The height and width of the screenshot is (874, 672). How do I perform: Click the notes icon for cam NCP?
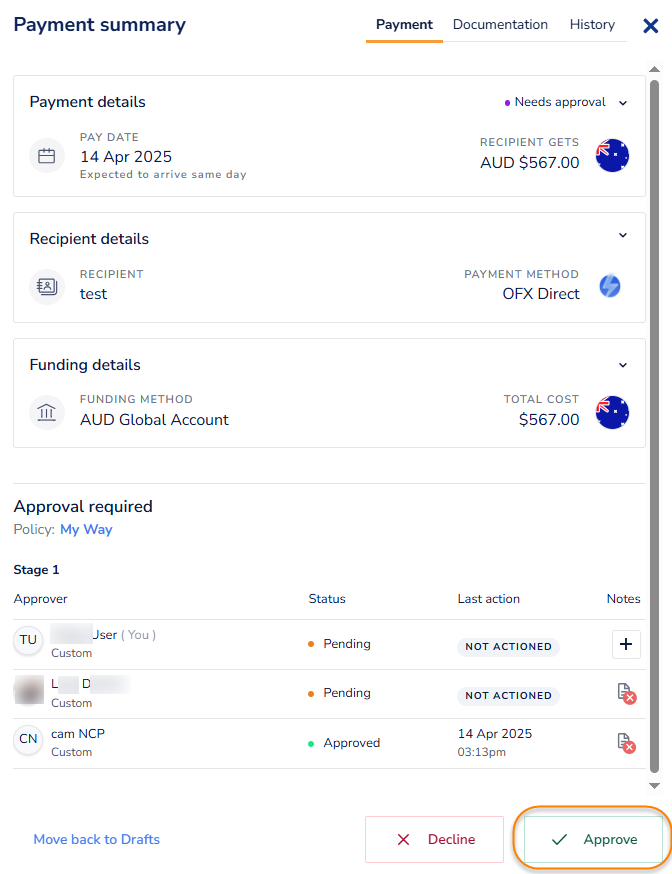[626, 743]
